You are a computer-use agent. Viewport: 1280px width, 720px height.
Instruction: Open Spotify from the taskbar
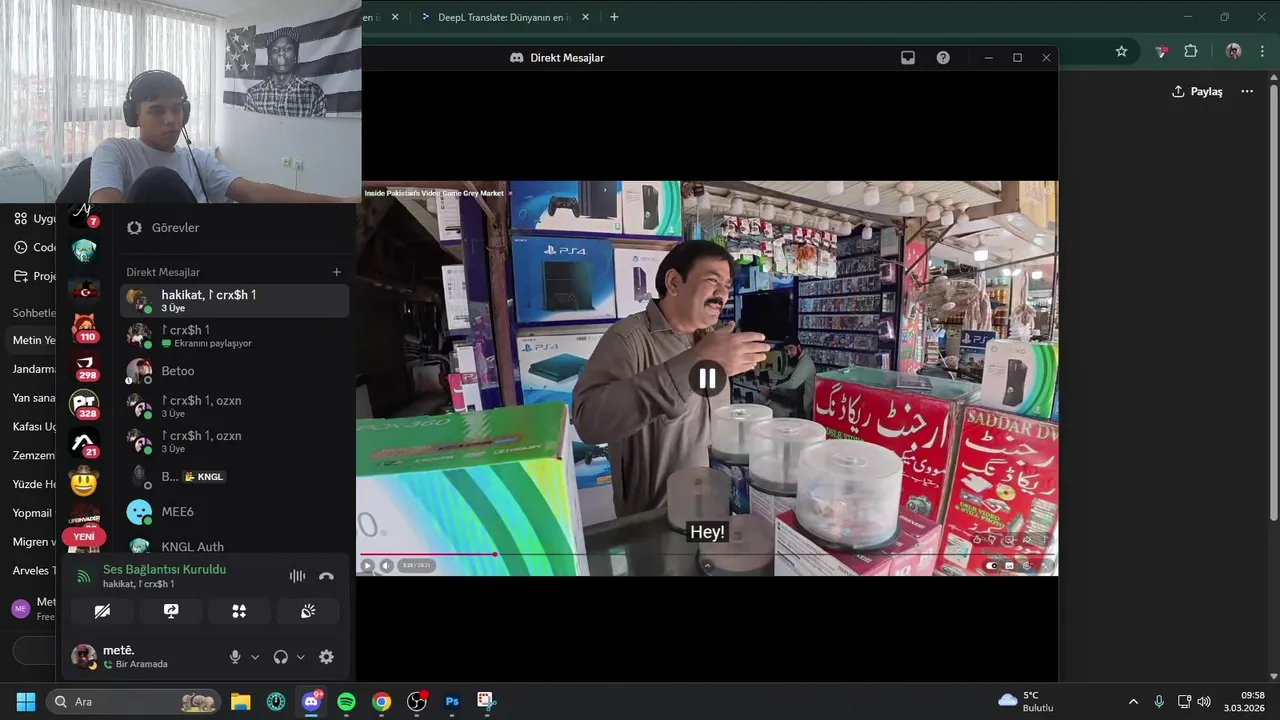point(346,701)
